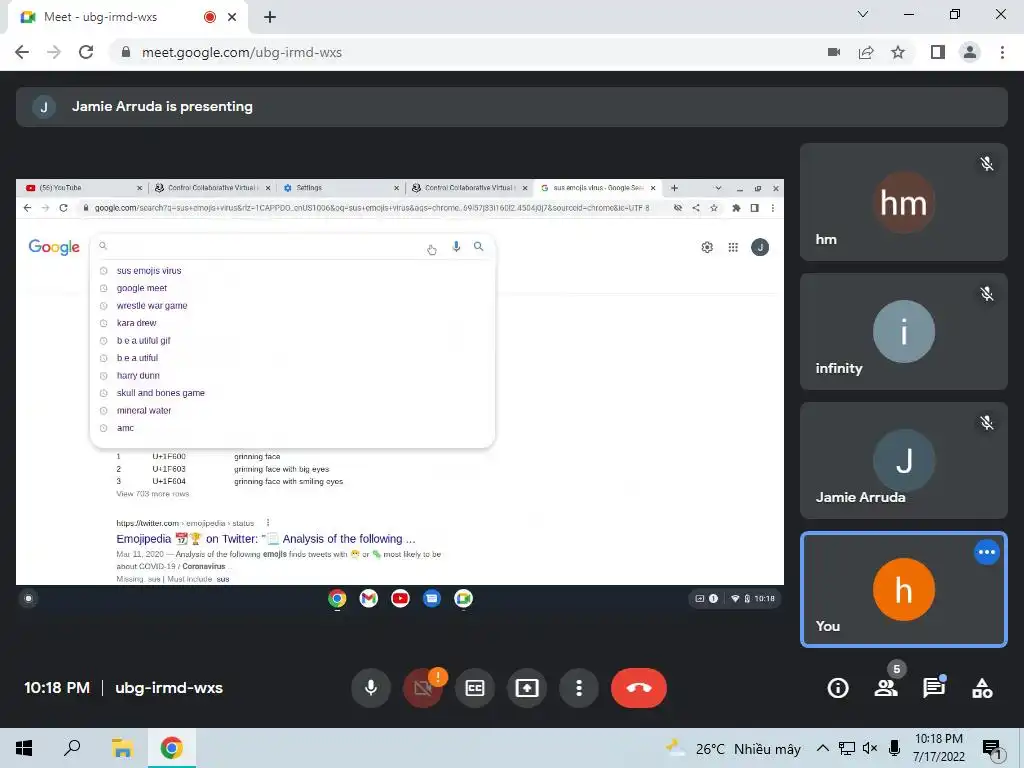
Task: Open Windows notification center icon
Action: click(x=991, y=750)
